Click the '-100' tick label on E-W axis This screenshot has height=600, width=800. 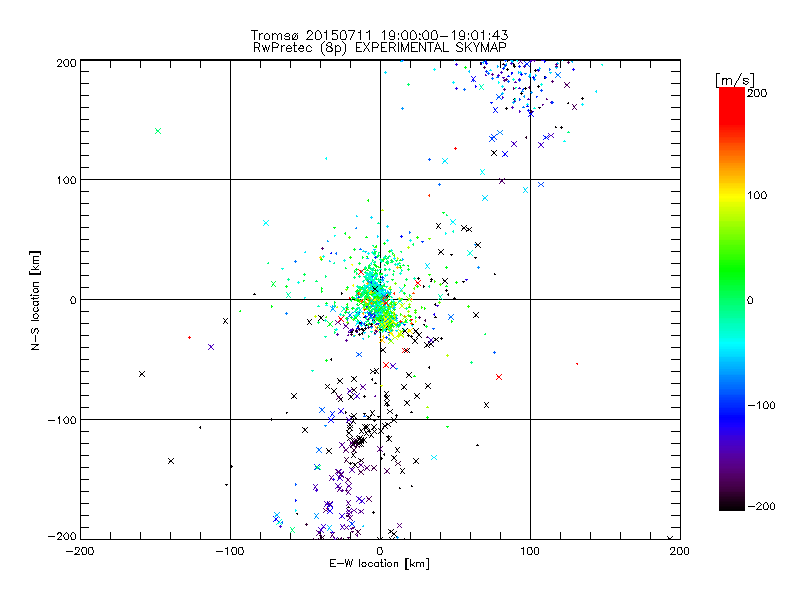230,551
